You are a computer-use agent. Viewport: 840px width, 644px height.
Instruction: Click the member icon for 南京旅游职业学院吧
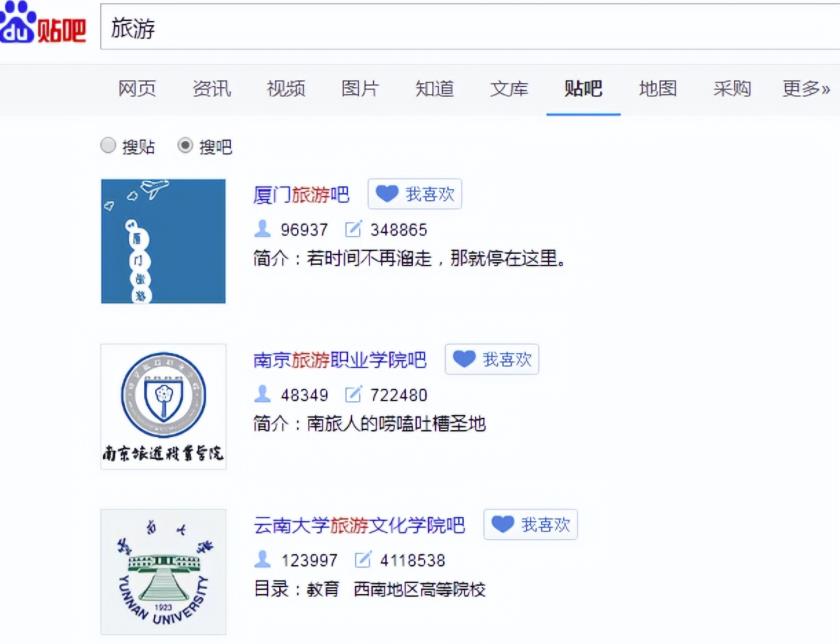click(263, 394)
